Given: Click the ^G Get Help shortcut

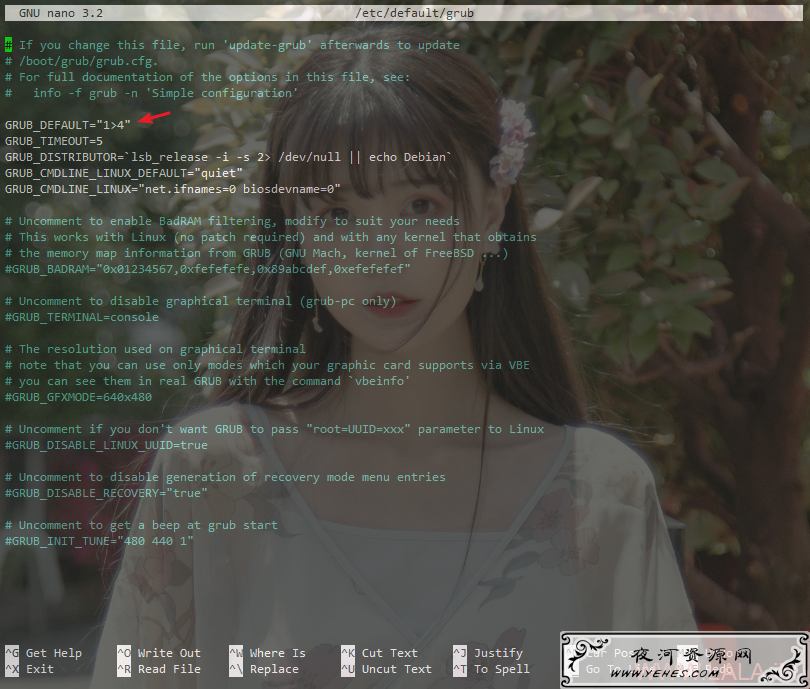Looking at the screenshot, I should (43, 653).
